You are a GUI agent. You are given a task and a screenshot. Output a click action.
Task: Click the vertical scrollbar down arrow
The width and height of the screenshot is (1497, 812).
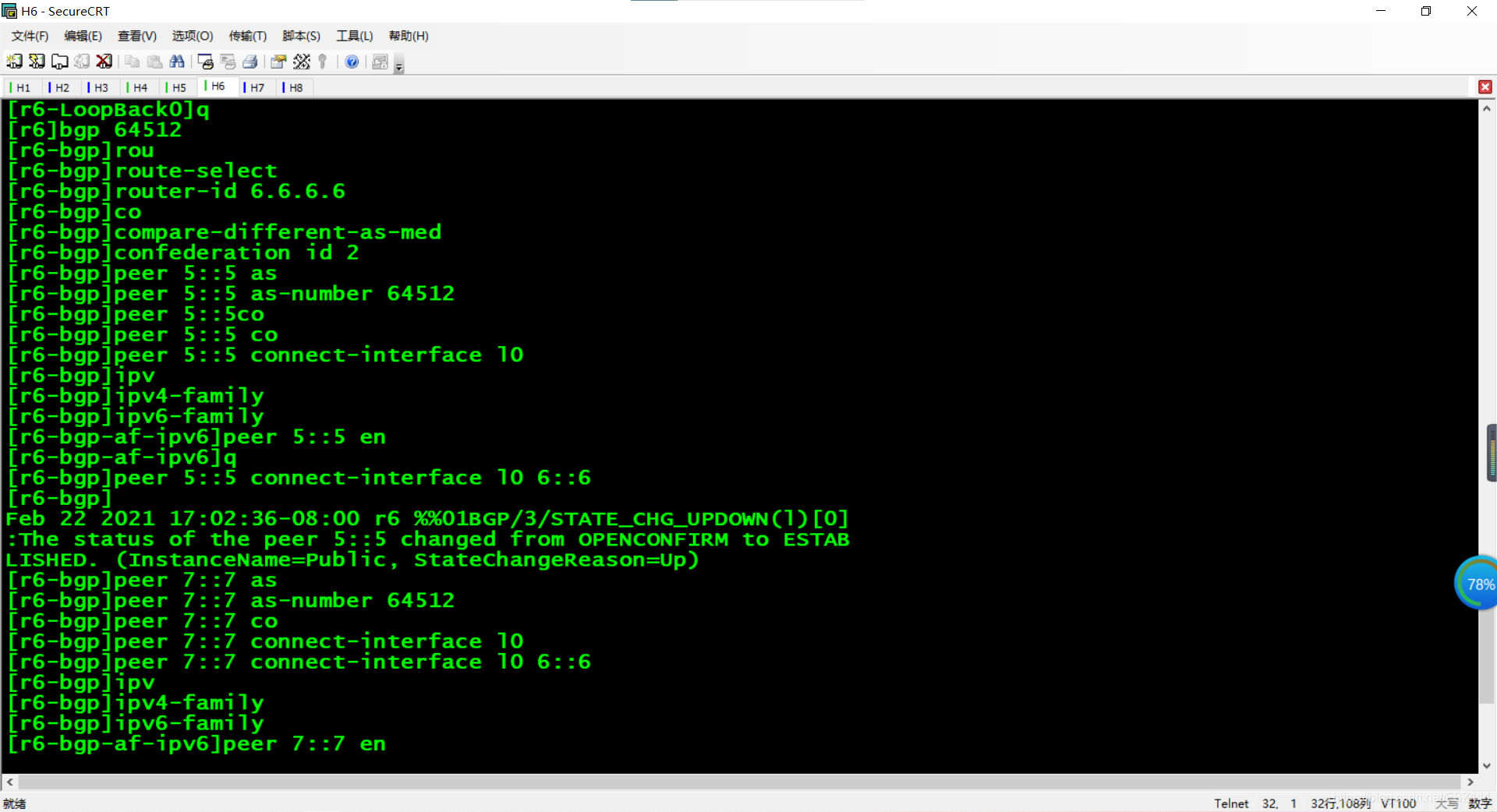pos(1487,765)
